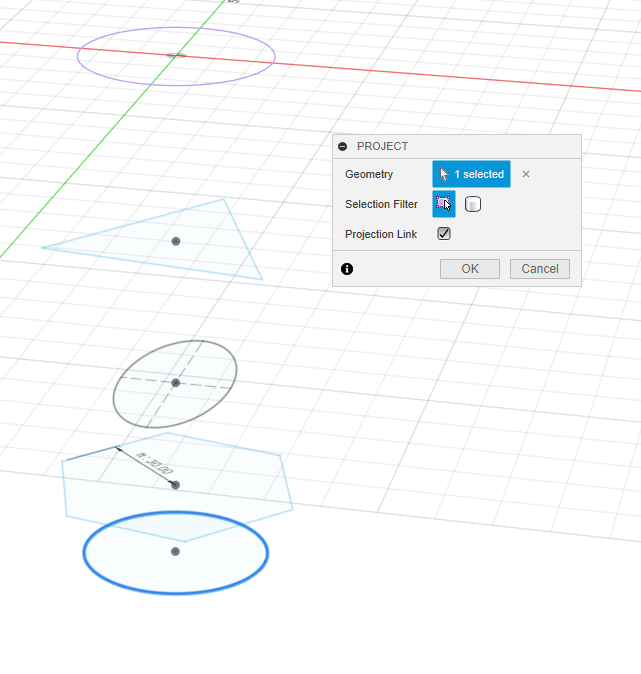Screen dimensions: 641x674
Task: Confirm projection with OK button
Action: coord(470,269)
